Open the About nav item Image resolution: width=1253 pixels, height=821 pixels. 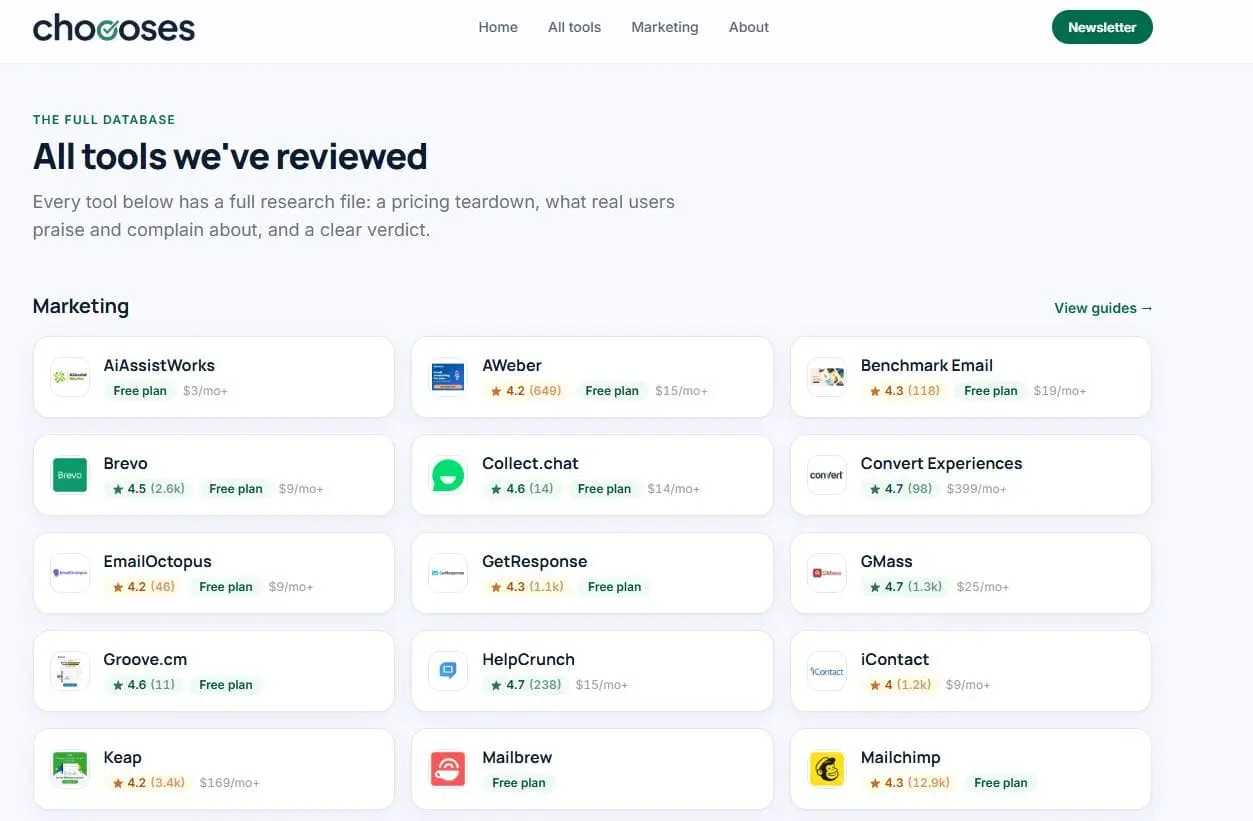coord(749,27)
